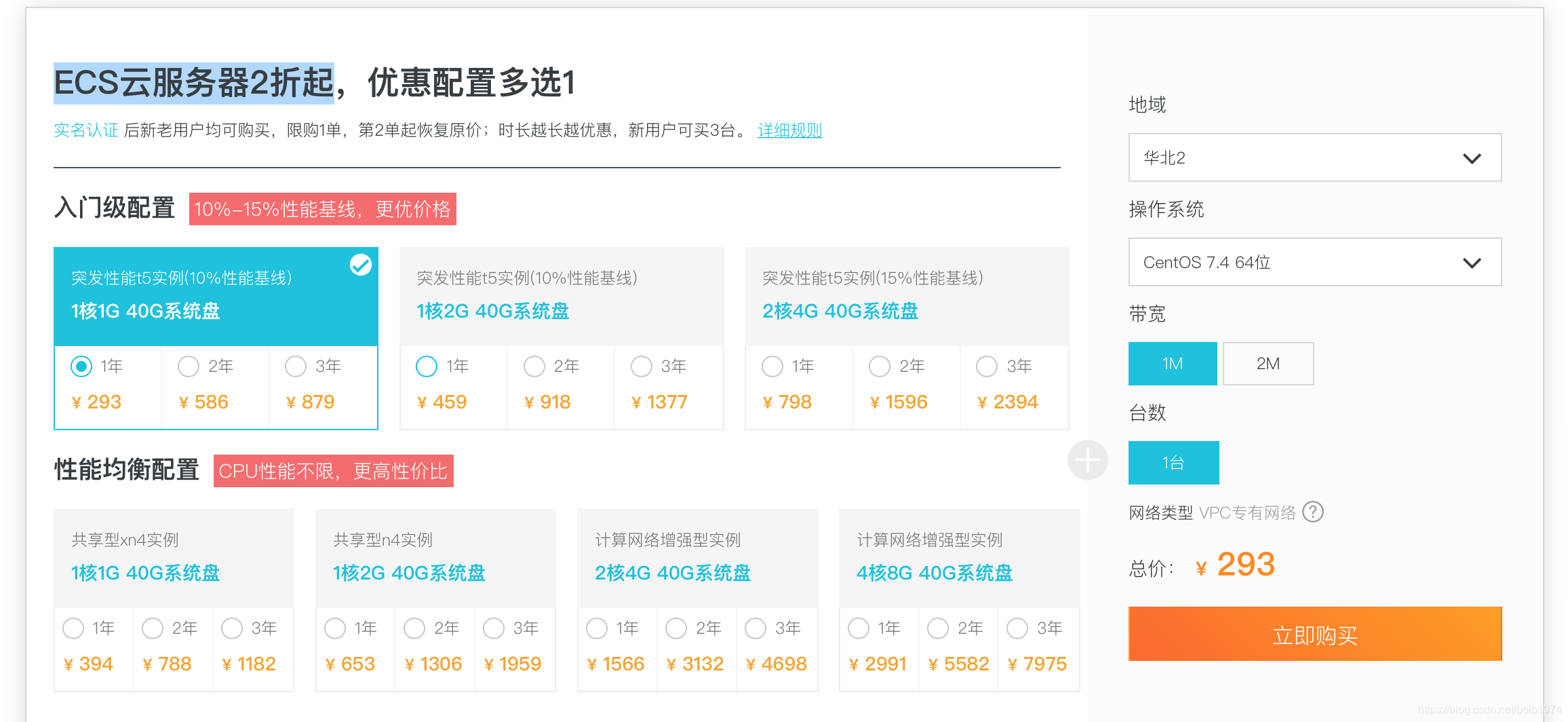Open the 实名认证 link
The height and width of the screenshot is (722, 1568).
86,130
